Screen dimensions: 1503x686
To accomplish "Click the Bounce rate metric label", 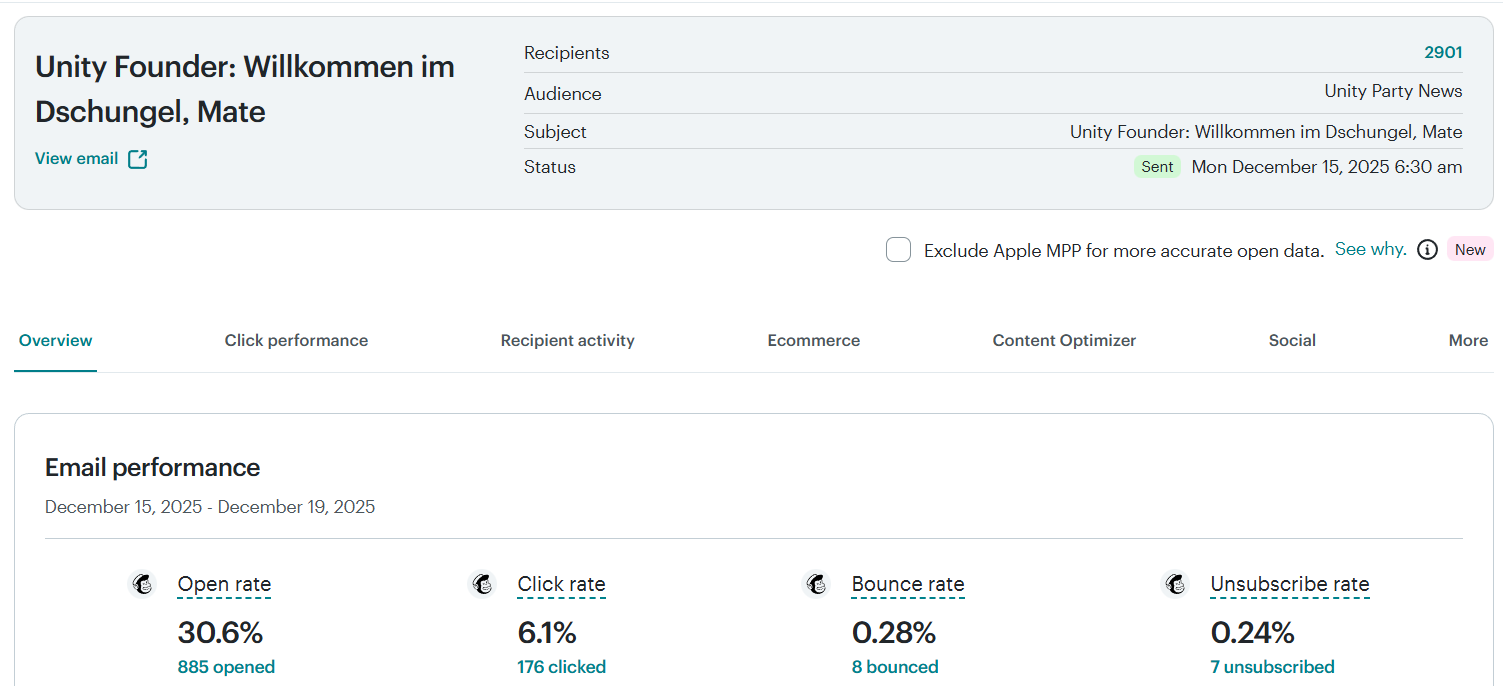I will (x=908, y=585).
